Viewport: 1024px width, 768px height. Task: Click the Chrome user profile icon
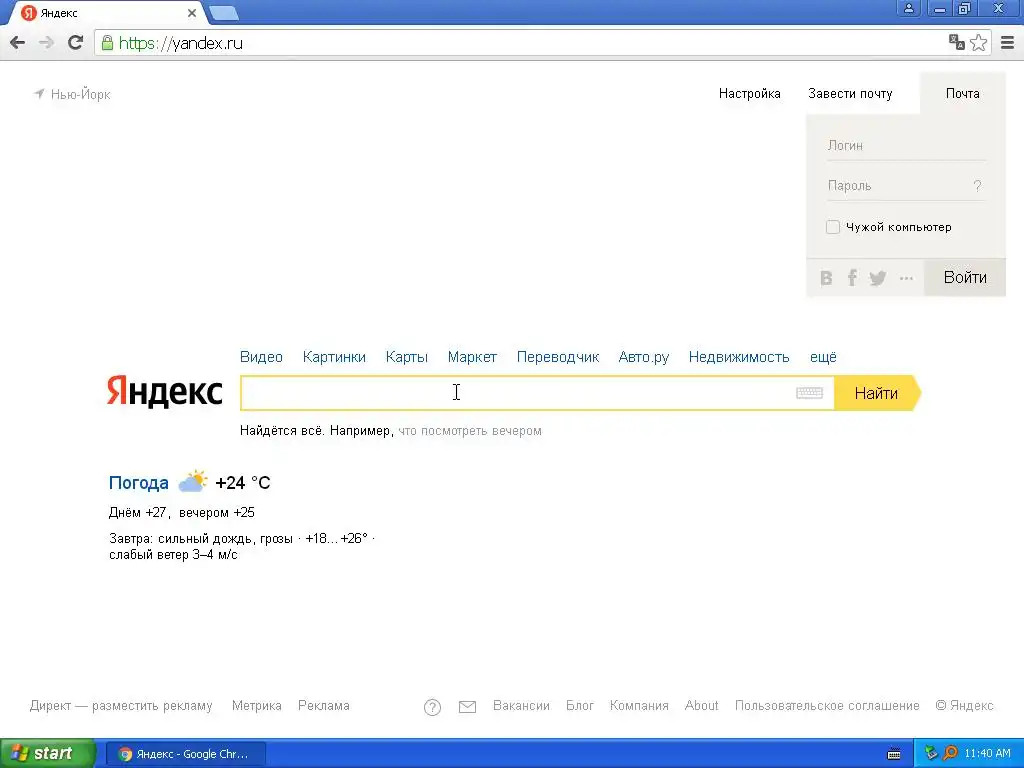pos(908,8)
